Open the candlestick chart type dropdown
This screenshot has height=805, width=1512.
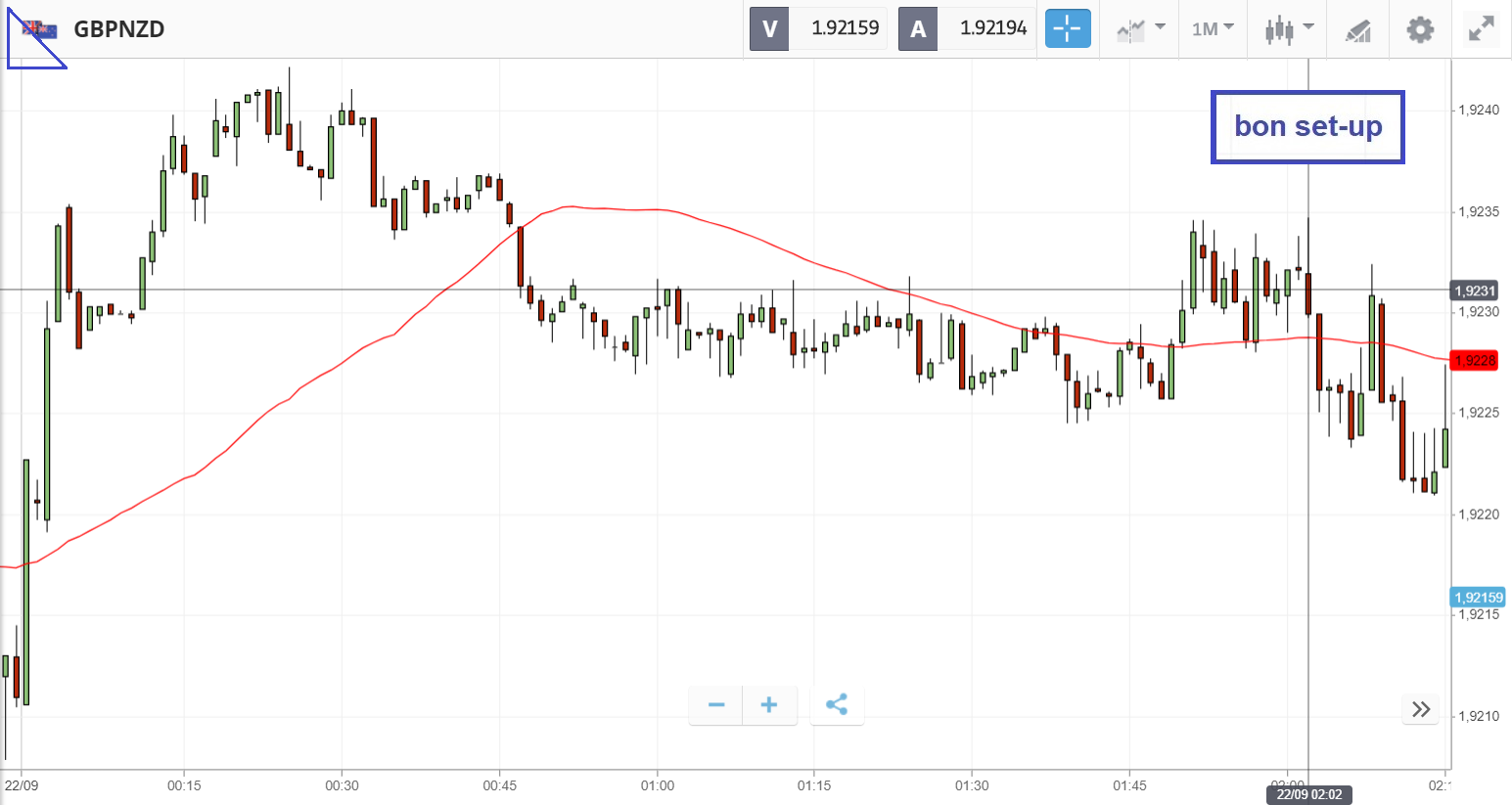1288,28
